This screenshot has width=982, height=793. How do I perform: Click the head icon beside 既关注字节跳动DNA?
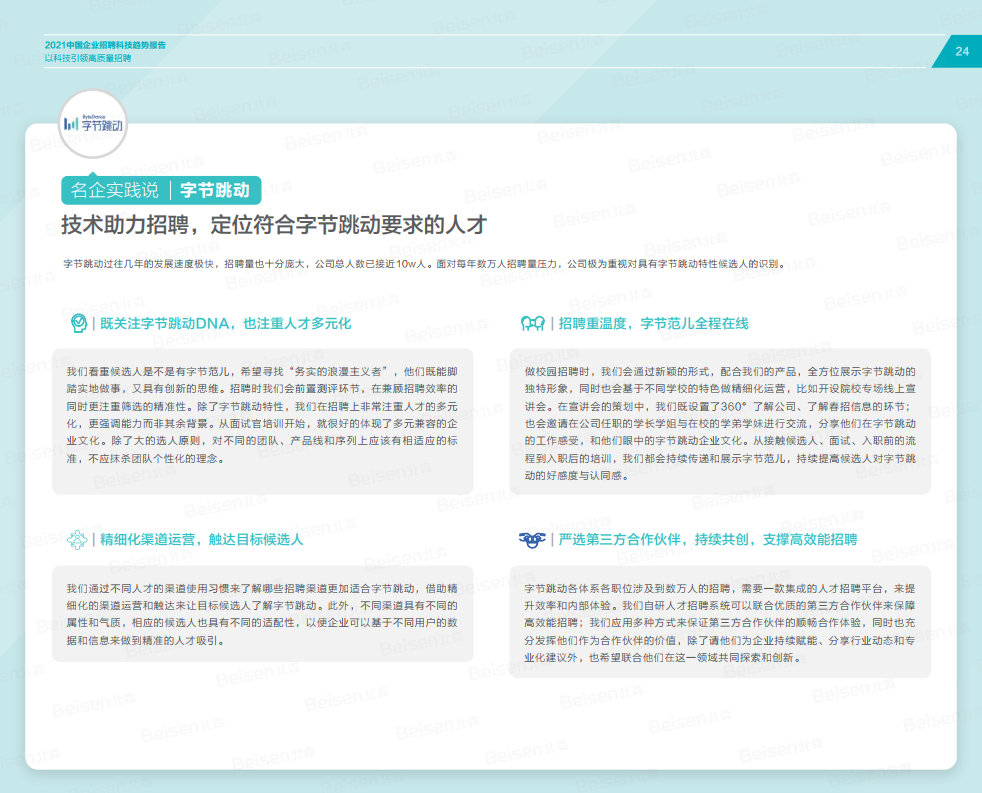[78, 323]
